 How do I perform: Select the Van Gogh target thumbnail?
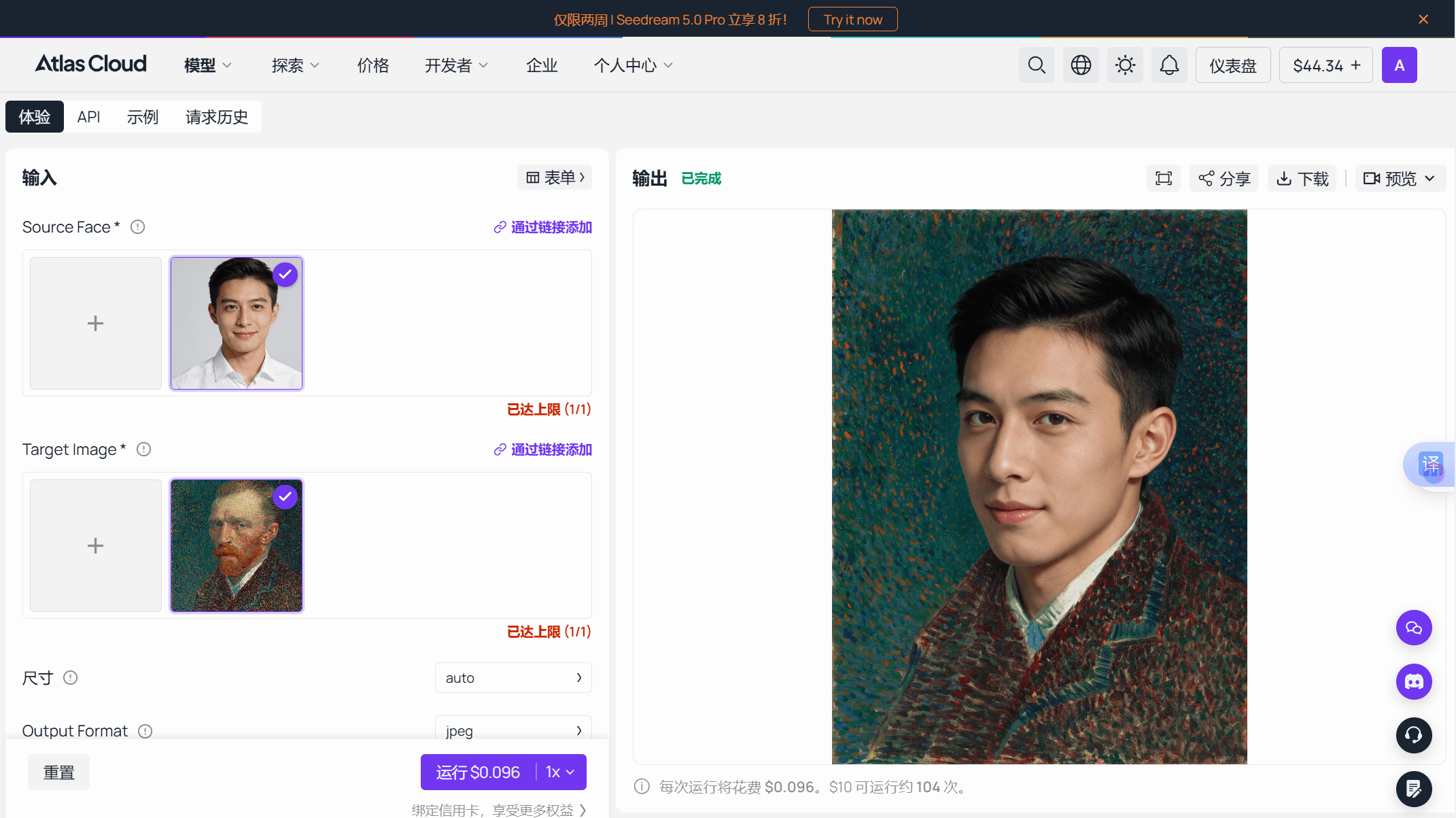pos(237,545)
